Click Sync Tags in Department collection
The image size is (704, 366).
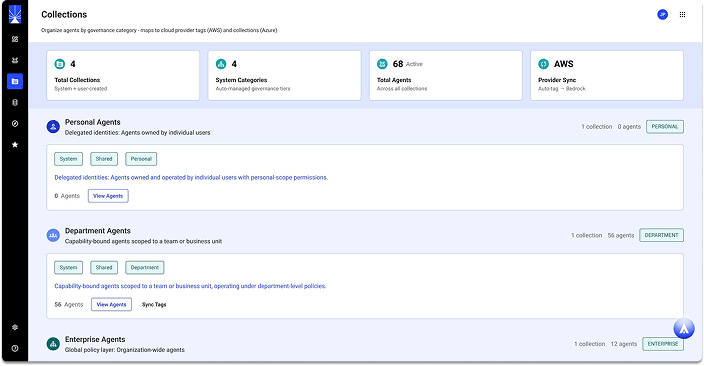[154, 304]
